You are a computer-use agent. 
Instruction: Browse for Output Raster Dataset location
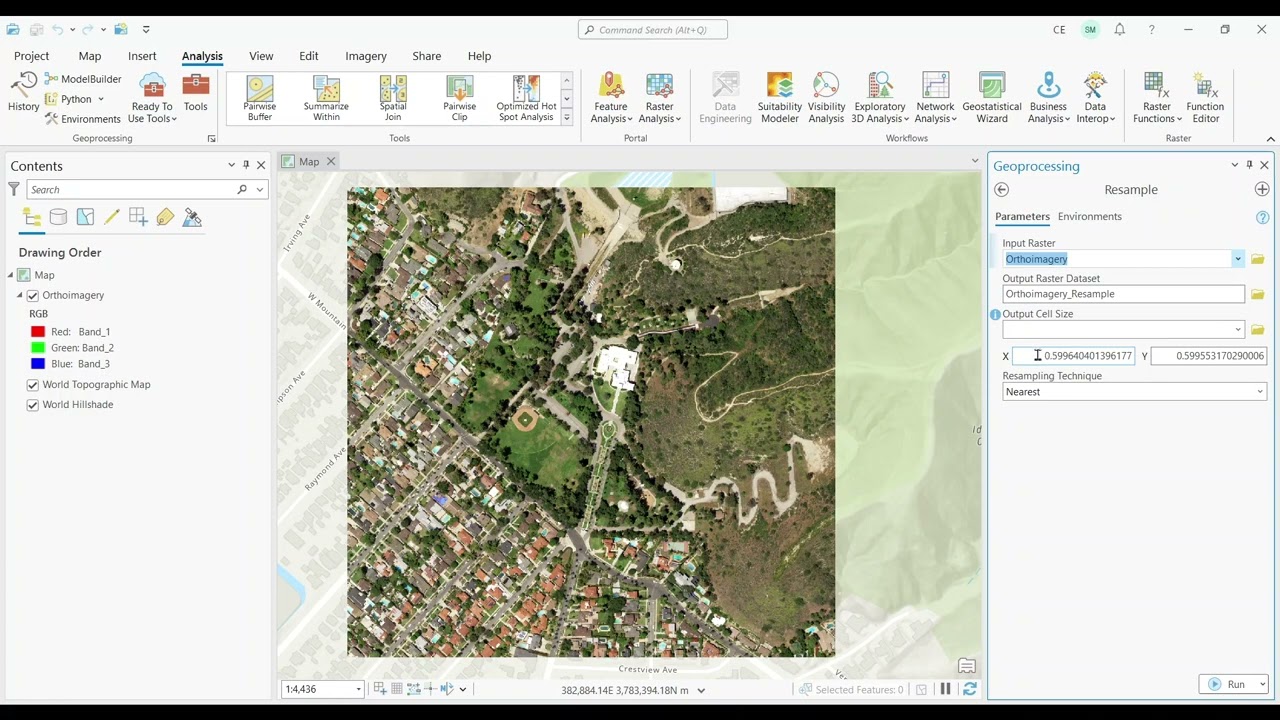click(1258, 294)
